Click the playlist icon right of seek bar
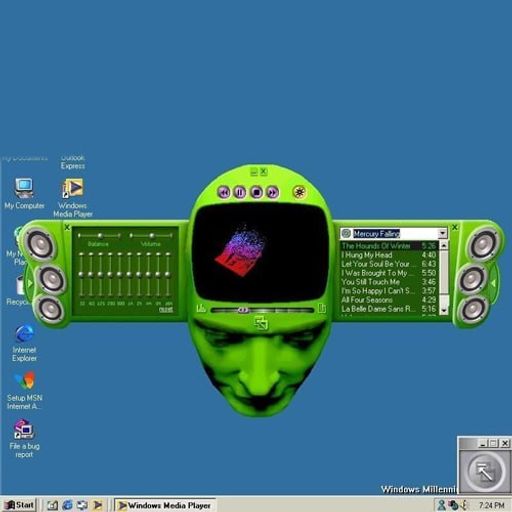Image resolution: width=512 pixels, height=512 pixels. tap(322, 308)
